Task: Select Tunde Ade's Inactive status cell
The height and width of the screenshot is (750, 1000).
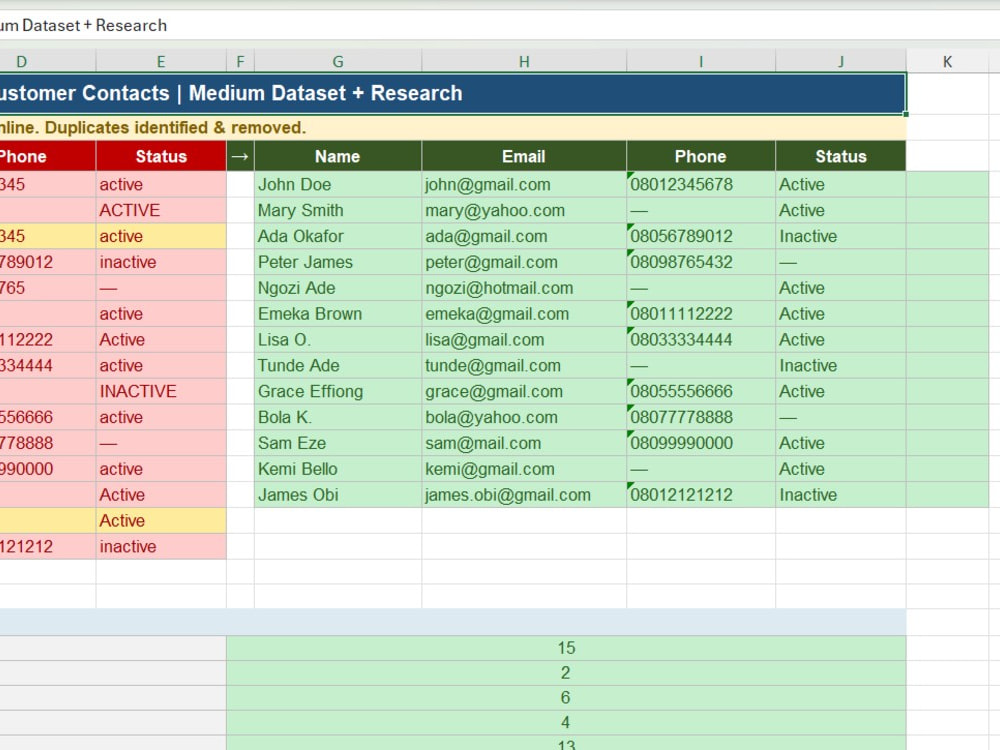Action: 841,365
